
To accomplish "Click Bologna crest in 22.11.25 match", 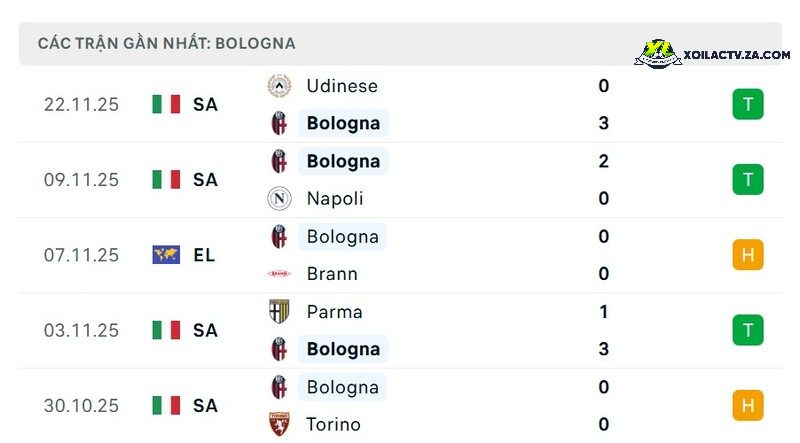I will [279, 123].
